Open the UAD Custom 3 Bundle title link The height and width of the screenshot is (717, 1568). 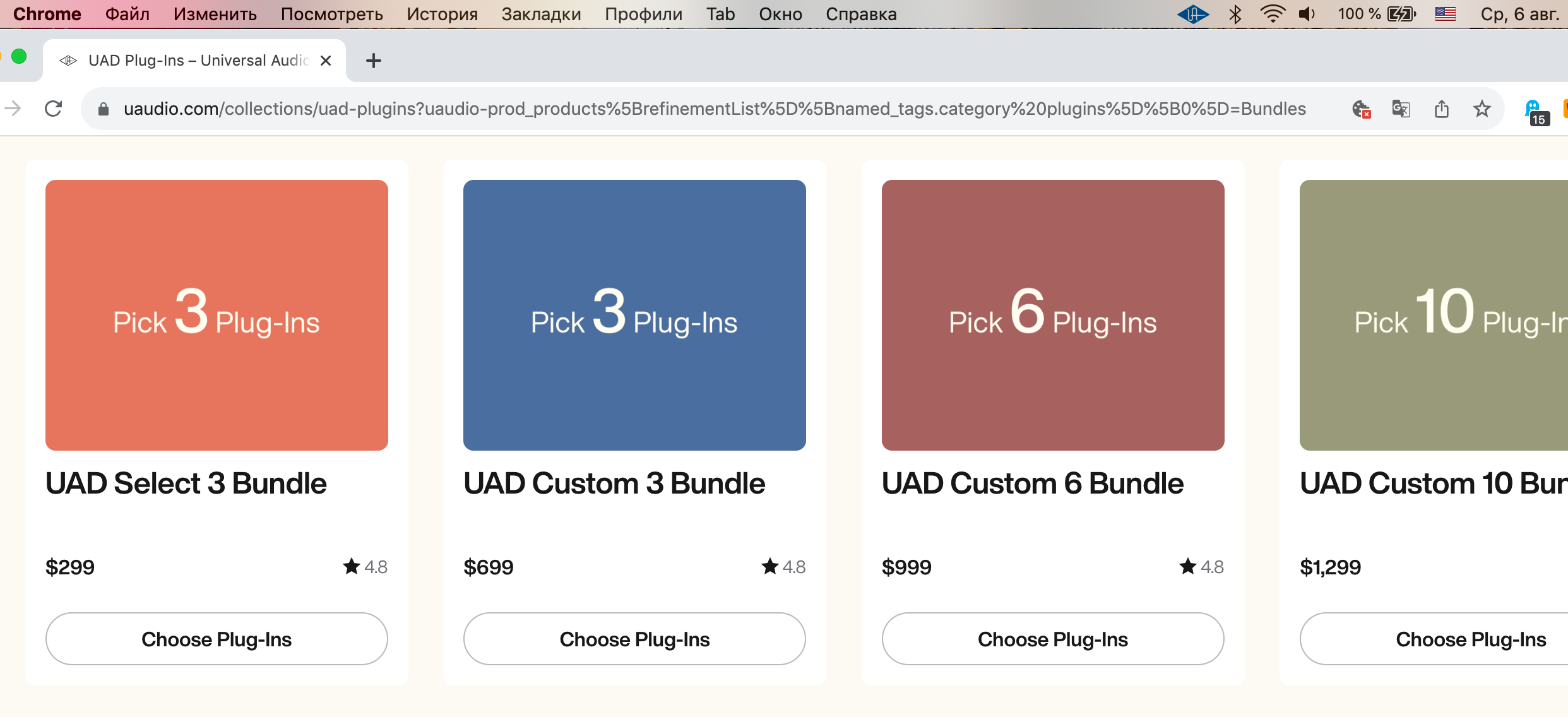(614, 483)
